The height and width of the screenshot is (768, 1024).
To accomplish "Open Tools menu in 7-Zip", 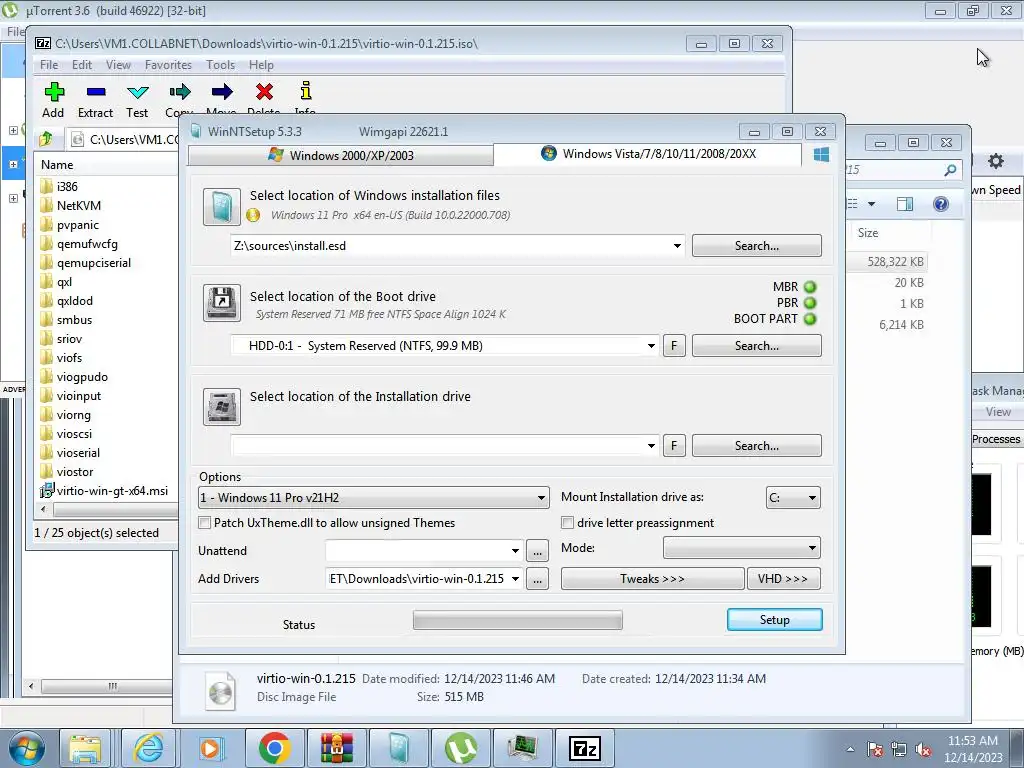I will [220, 65].
